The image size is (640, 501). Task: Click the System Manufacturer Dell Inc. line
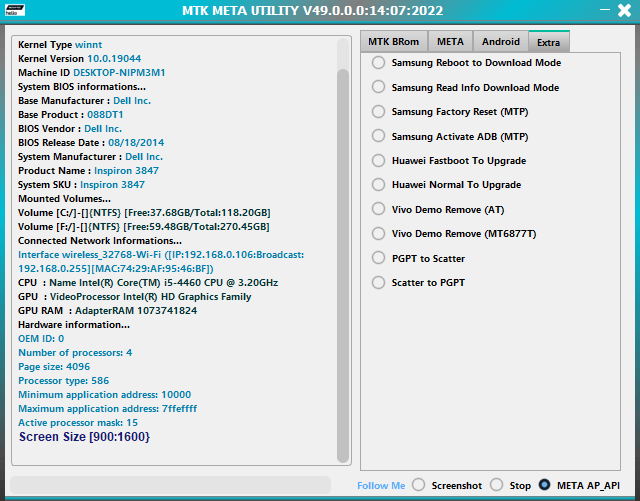click(x=90, y=157)
